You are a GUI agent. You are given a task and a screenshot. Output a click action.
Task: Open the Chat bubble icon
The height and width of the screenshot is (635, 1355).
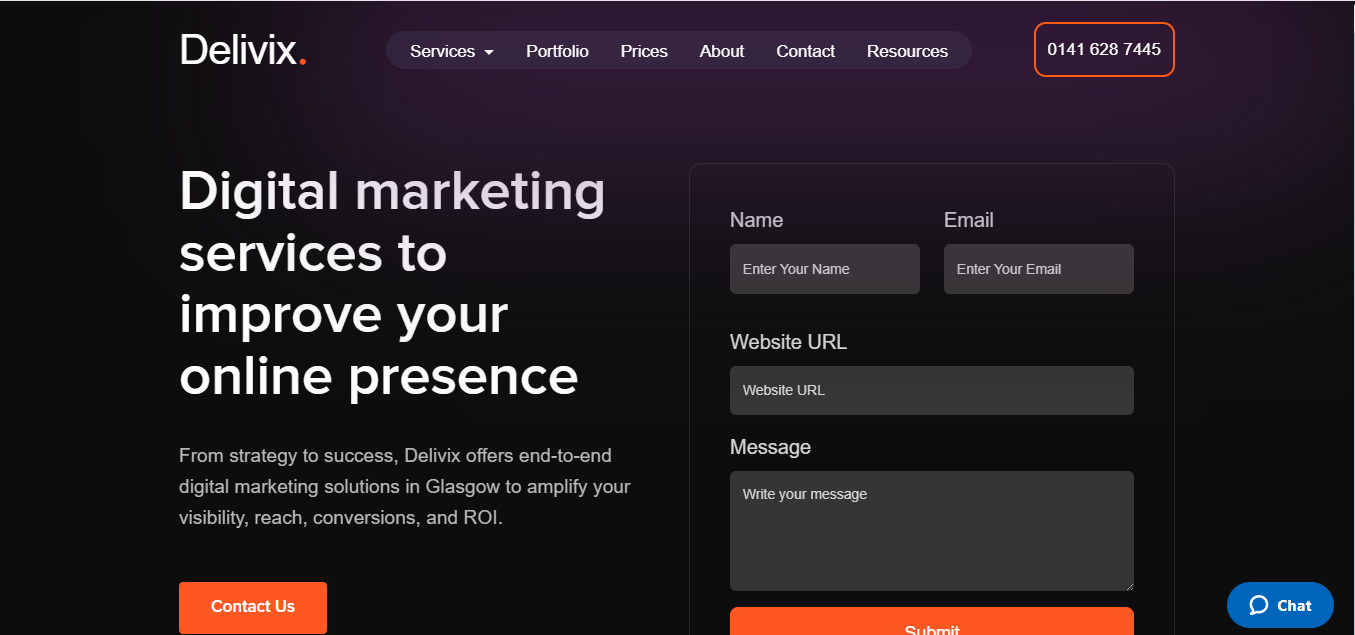coord(1259,605)
